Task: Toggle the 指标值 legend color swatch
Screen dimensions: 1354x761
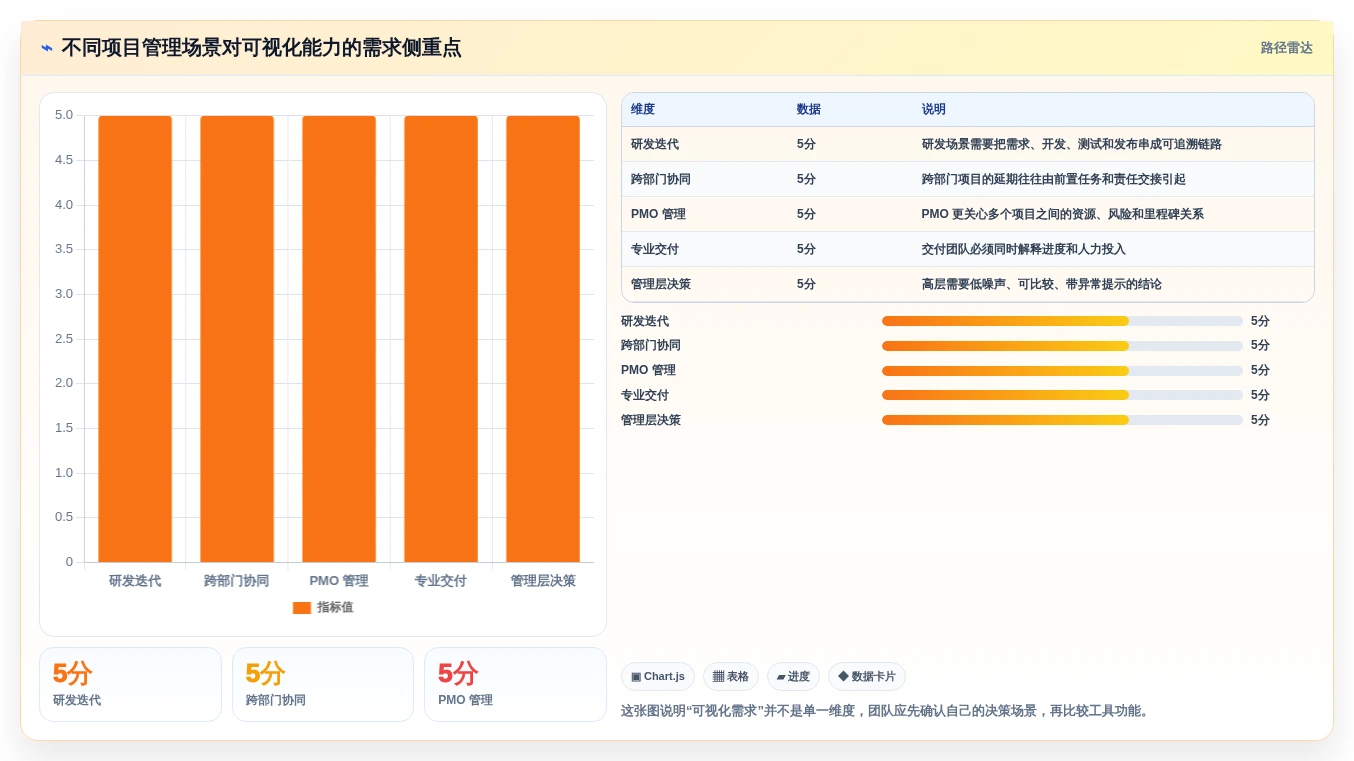Action: [302, 608]
